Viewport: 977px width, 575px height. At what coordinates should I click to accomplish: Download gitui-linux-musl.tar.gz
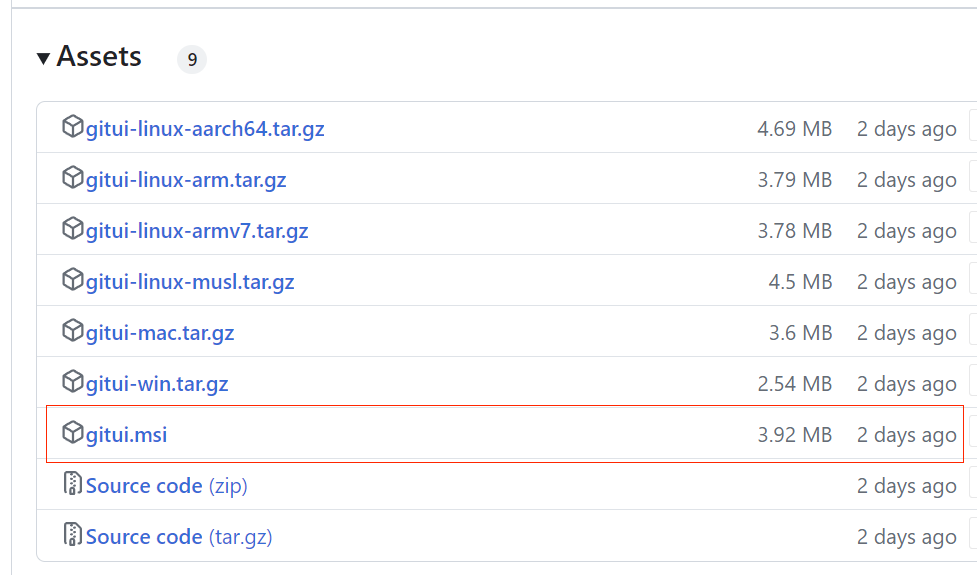190,282
